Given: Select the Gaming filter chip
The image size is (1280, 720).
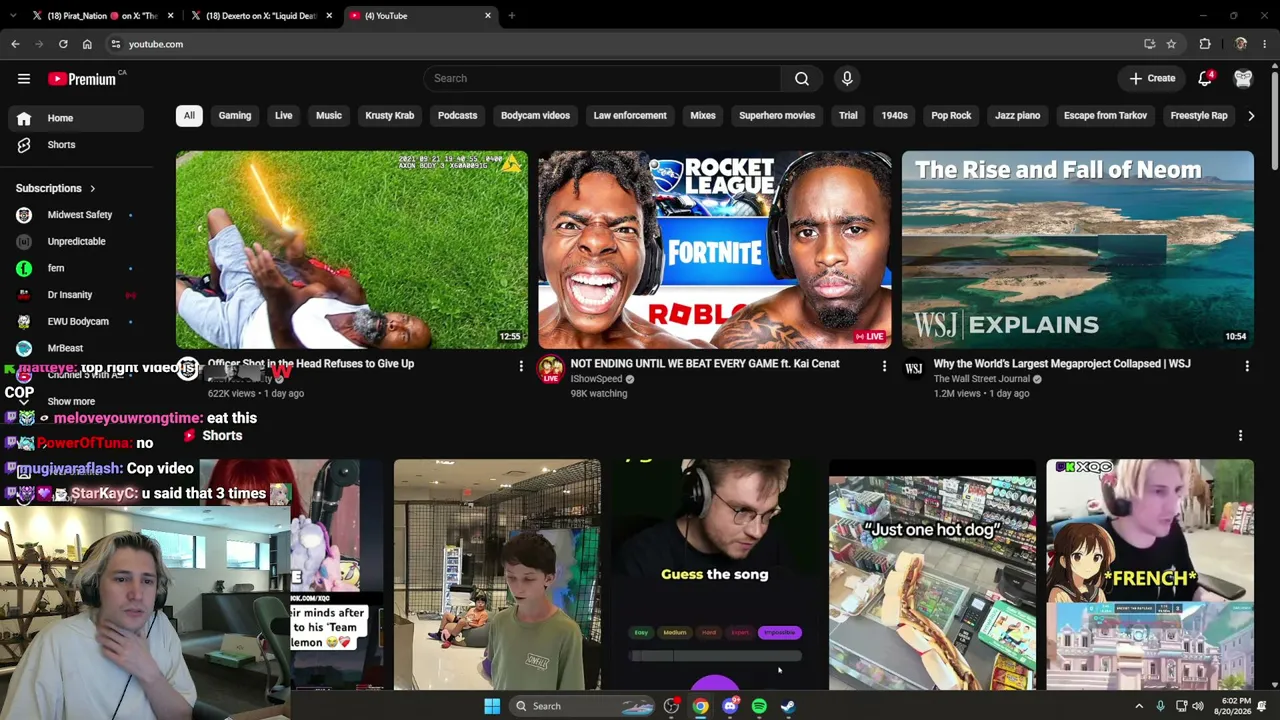Looking at the screenshot, I should 235,116.
